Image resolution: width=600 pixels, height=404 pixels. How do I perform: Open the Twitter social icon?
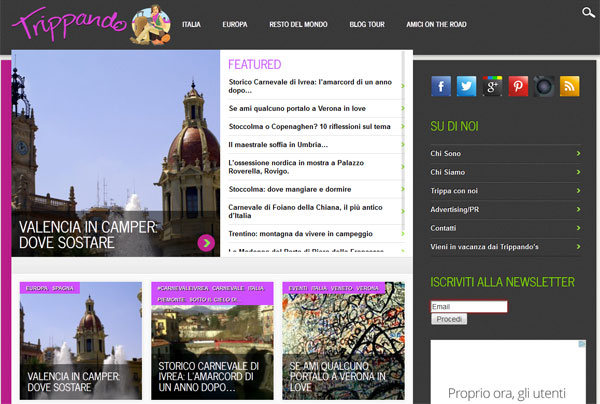[466, 86]
